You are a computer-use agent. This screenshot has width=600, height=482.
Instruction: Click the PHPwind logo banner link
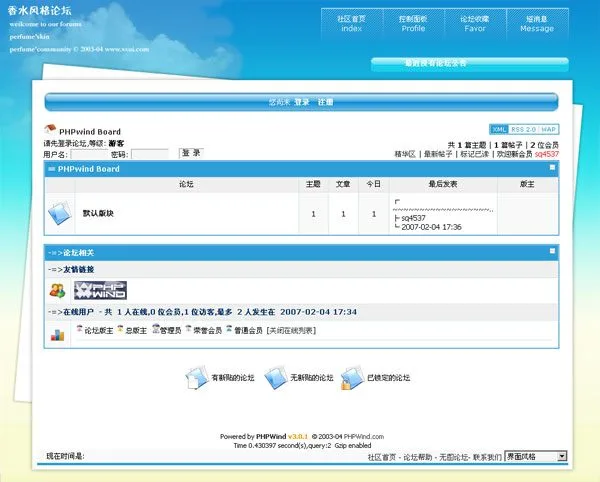(101, 290)
